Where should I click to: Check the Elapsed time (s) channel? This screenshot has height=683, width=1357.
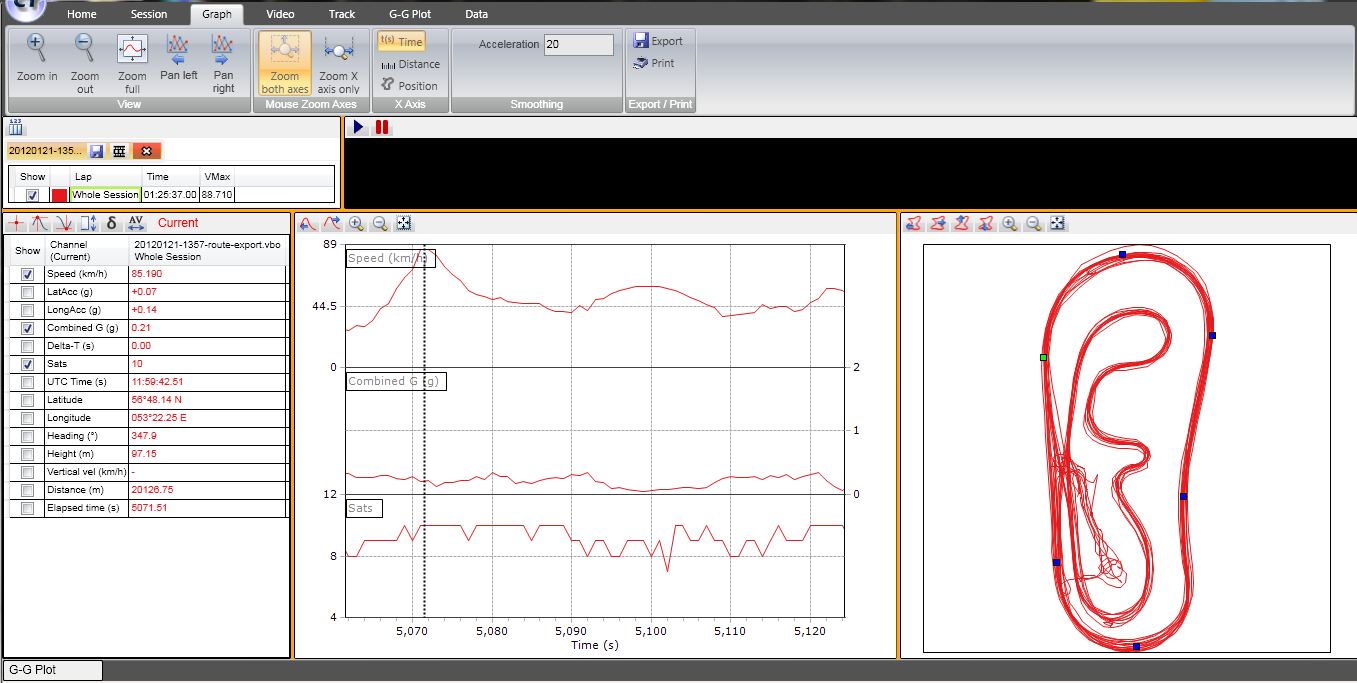tap(28, 508)
